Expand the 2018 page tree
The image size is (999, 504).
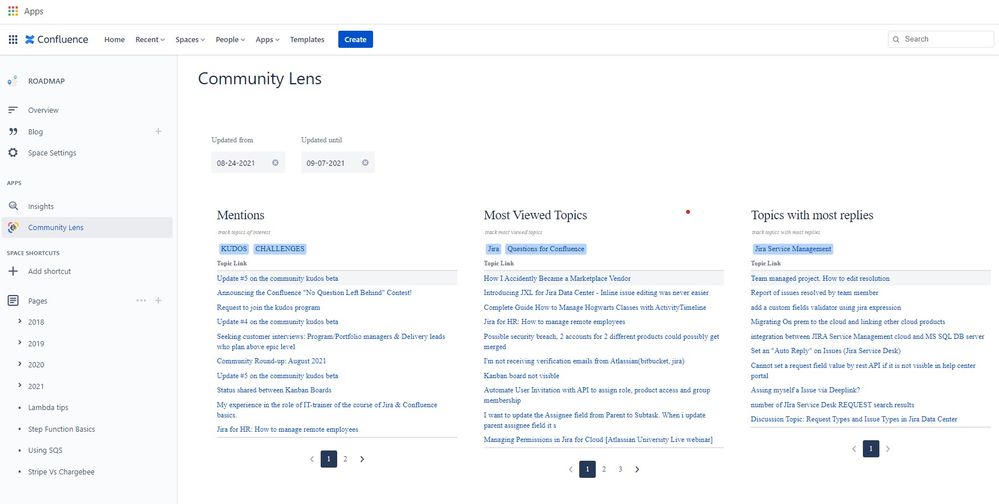(x=20, y=322)
